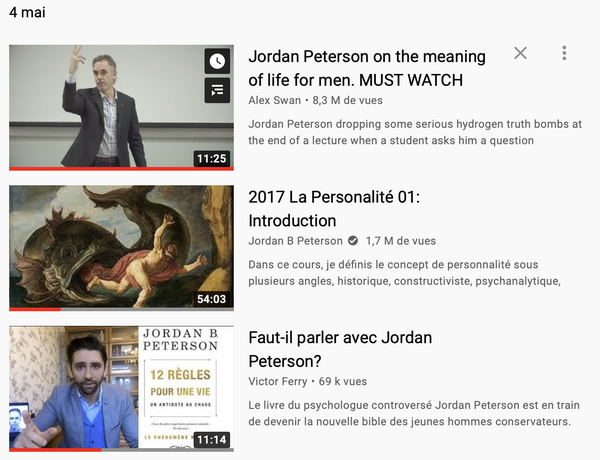Visit Victor Ferry channel
600x460 pixels.
(x=278, y=381)
